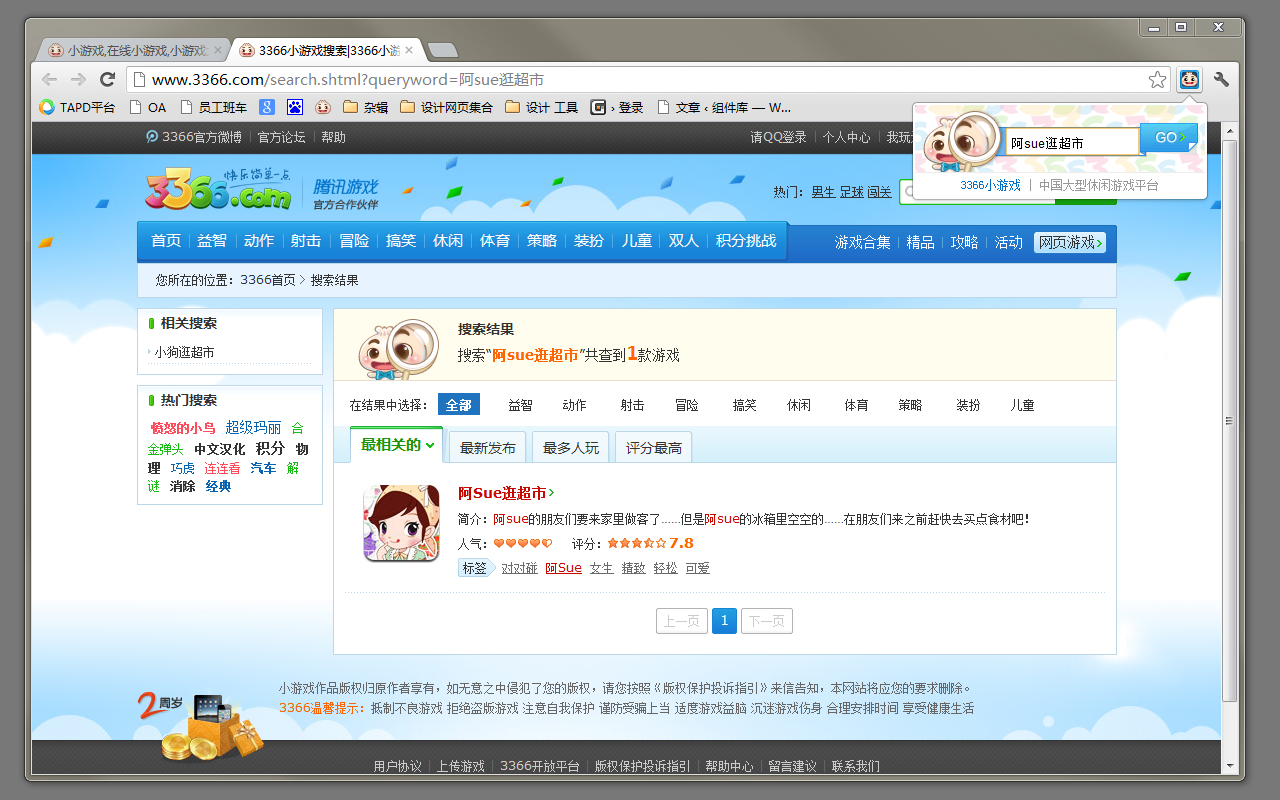Select 冒险 in the nav bar
1280x800 pixels.
354,241
